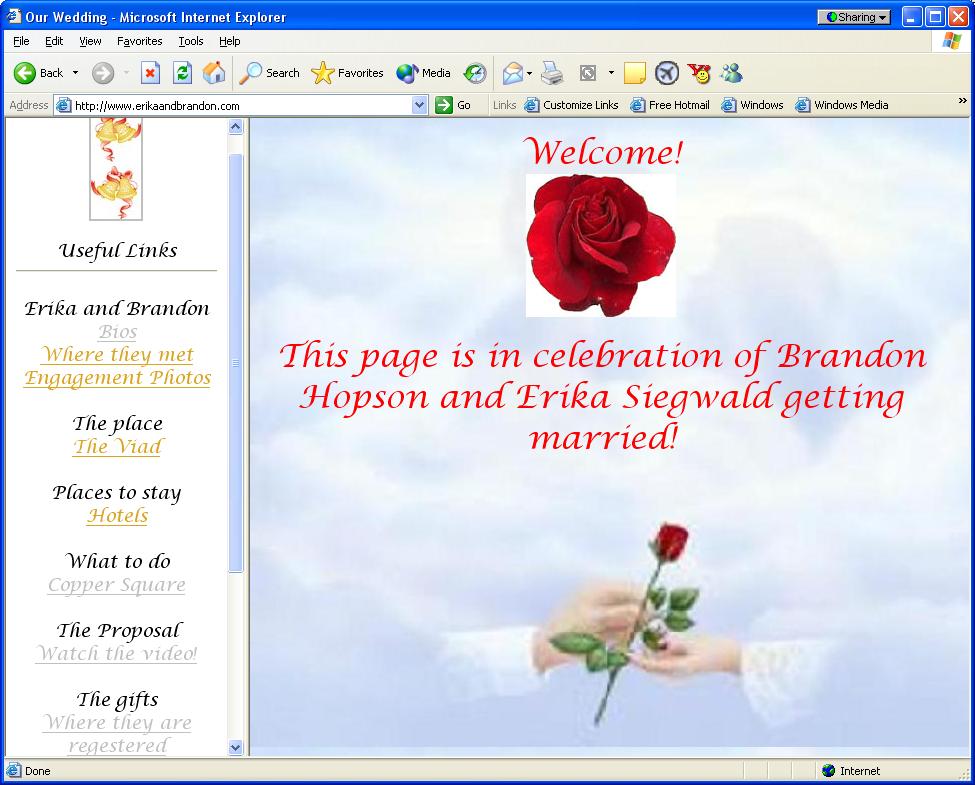Open the Engagement Photos link
The width and height of the screenshot is (975, 785).
117,378
